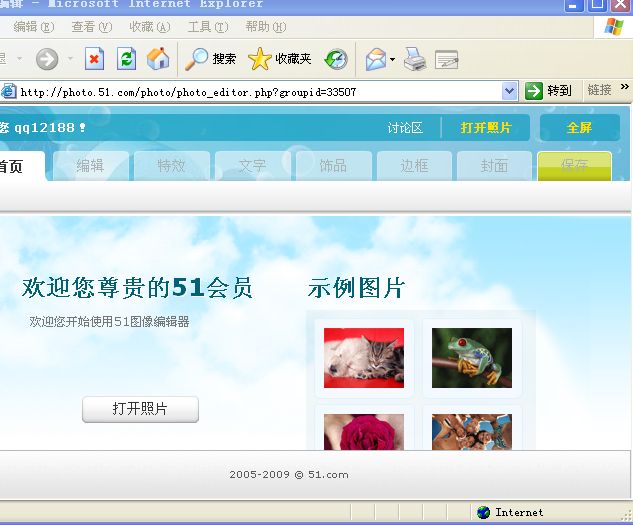
Task: Select the 边框 frame tab
Action: click(414, 166)
